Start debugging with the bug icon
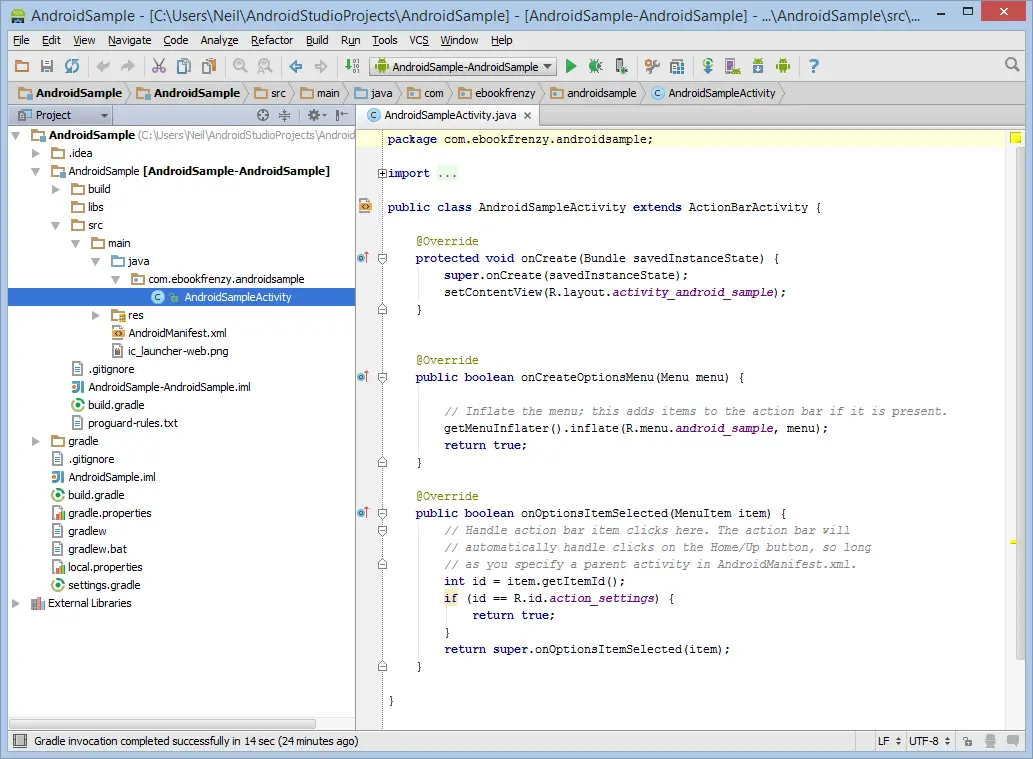The height and width of the screenshot is (759, 1033). [594, 66]
